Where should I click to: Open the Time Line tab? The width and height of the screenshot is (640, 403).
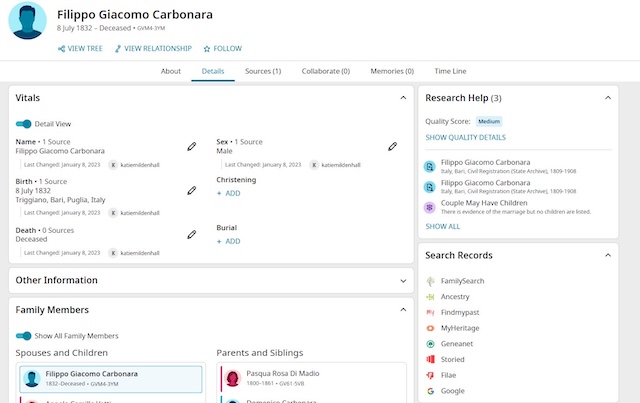pos(449,72)
